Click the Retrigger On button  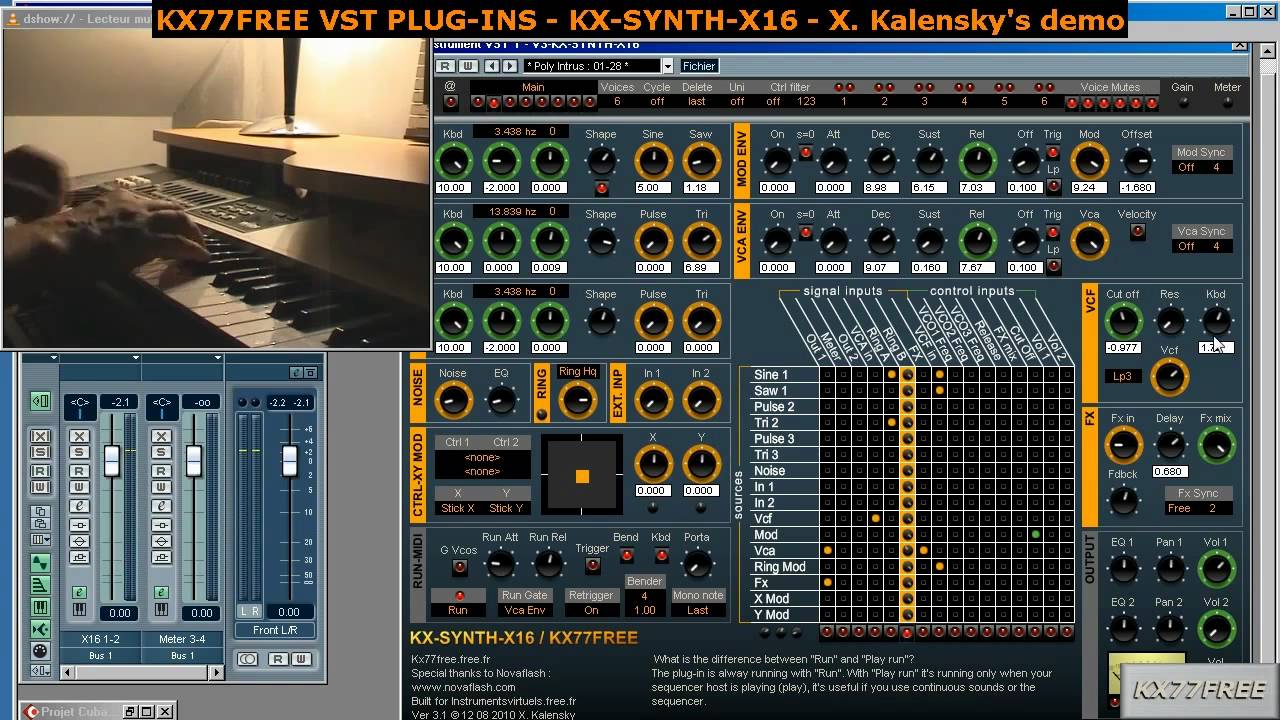591,610
